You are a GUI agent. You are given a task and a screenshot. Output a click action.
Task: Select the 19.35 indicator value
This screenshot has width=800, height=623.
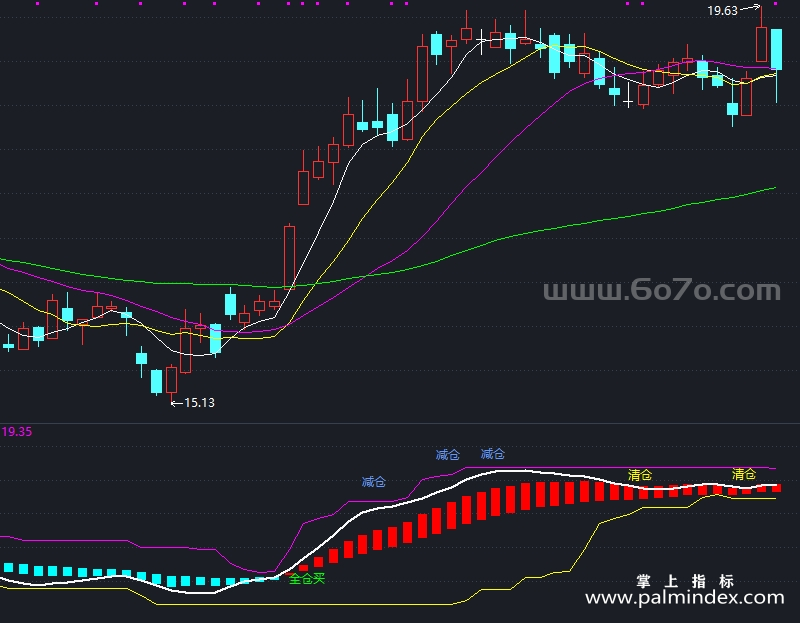17,432
